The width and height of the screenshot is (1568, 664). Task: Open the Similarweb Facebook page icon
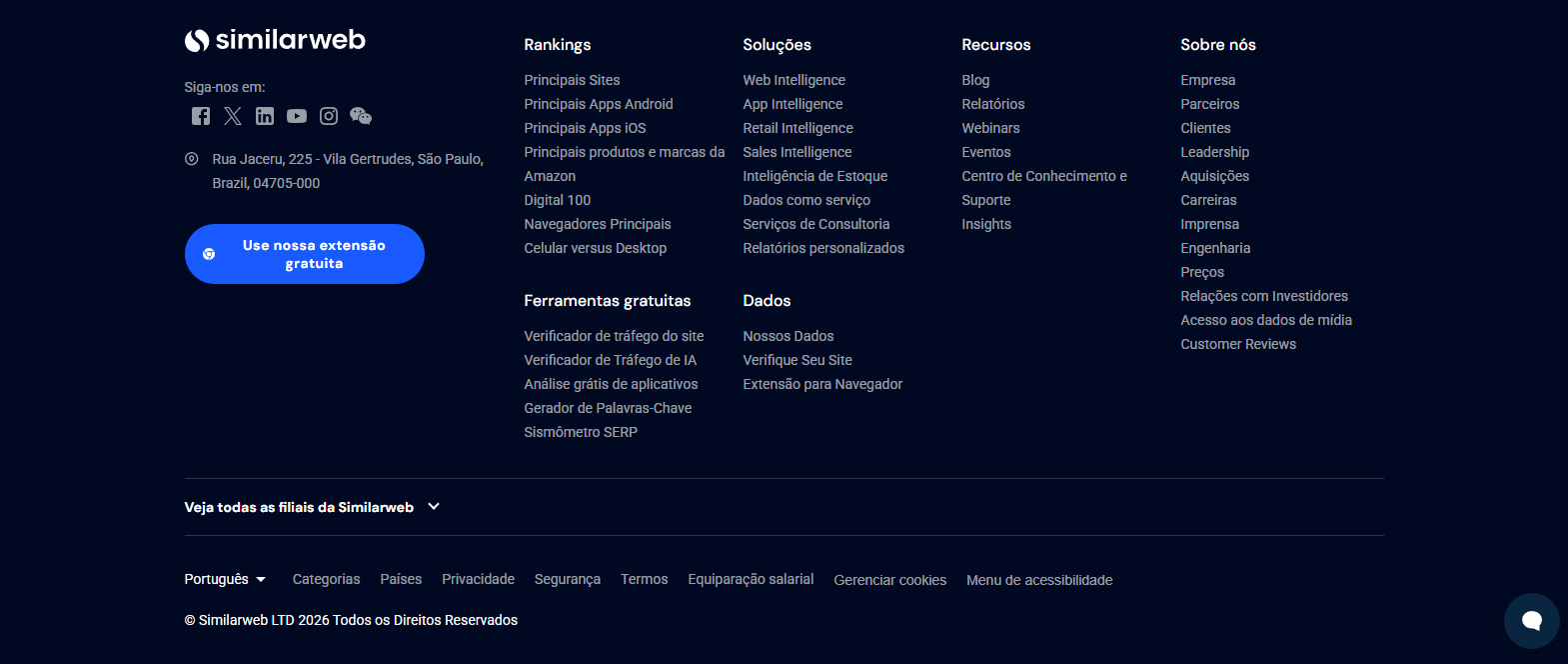[201, 116]
